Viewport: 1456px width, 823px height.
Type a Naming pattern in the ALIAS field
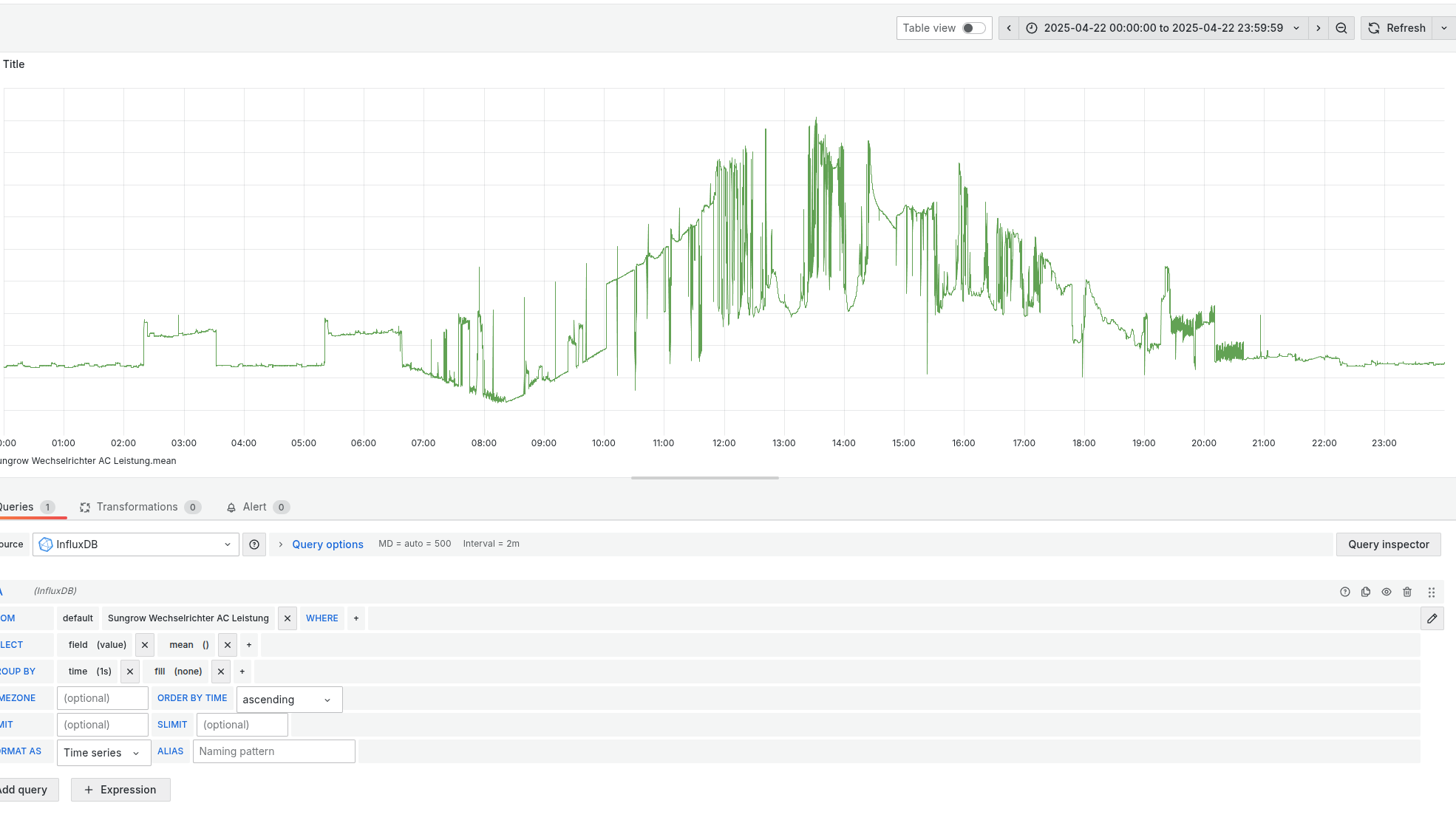273,751
